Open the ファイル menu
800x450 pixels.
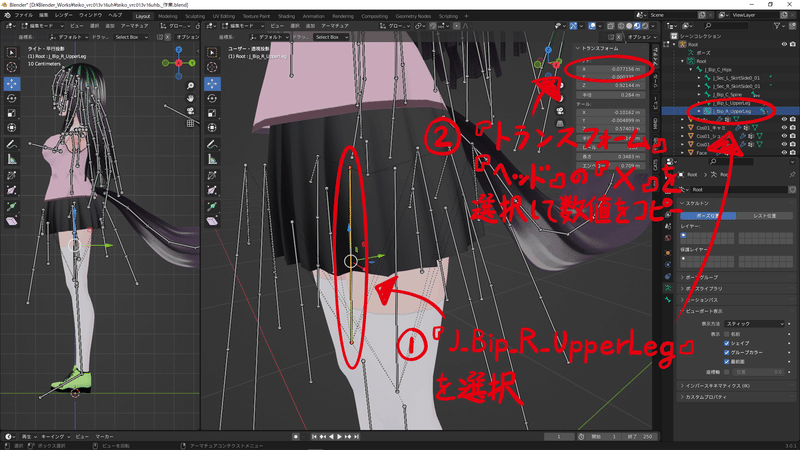point(23,15)
